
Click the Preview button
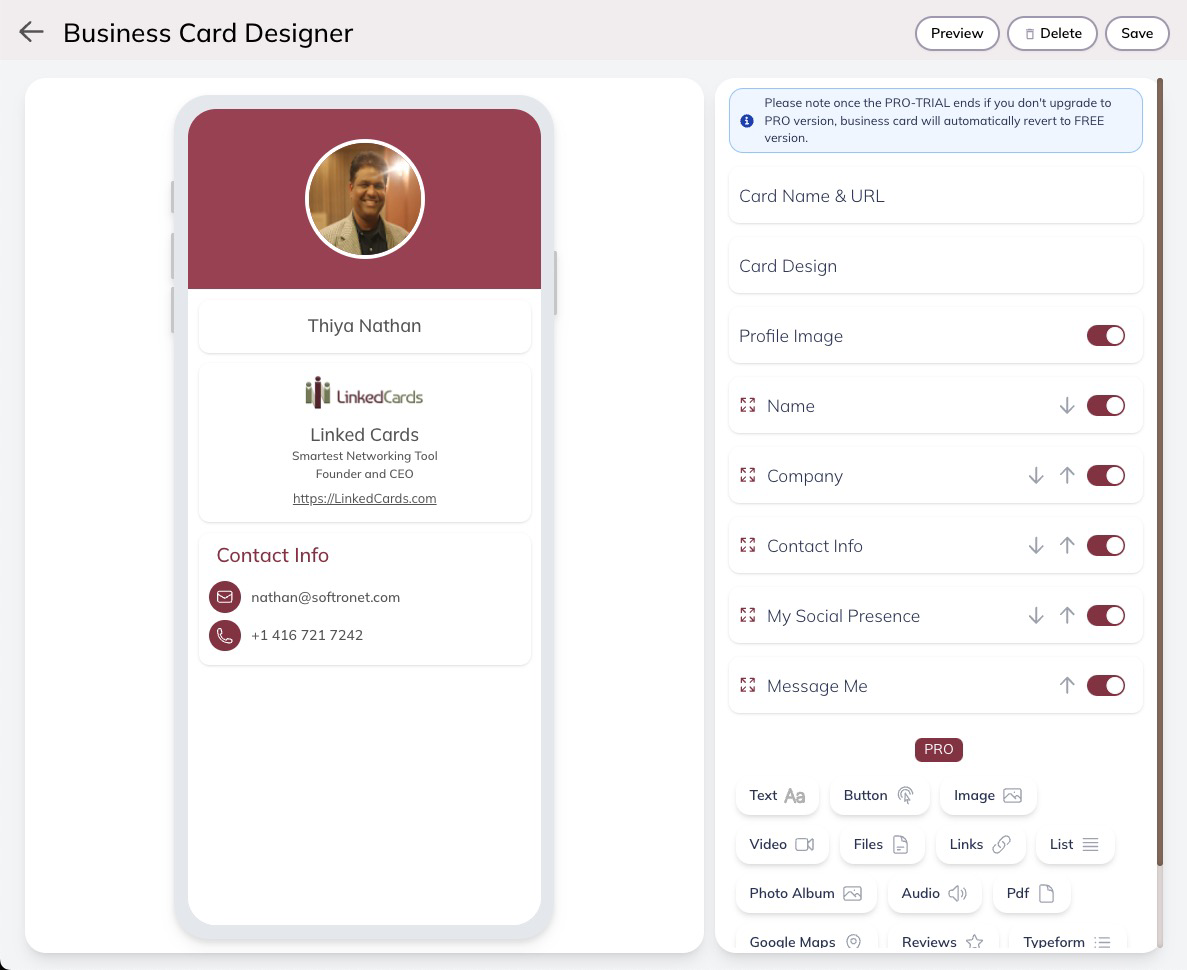pos(957,33)
